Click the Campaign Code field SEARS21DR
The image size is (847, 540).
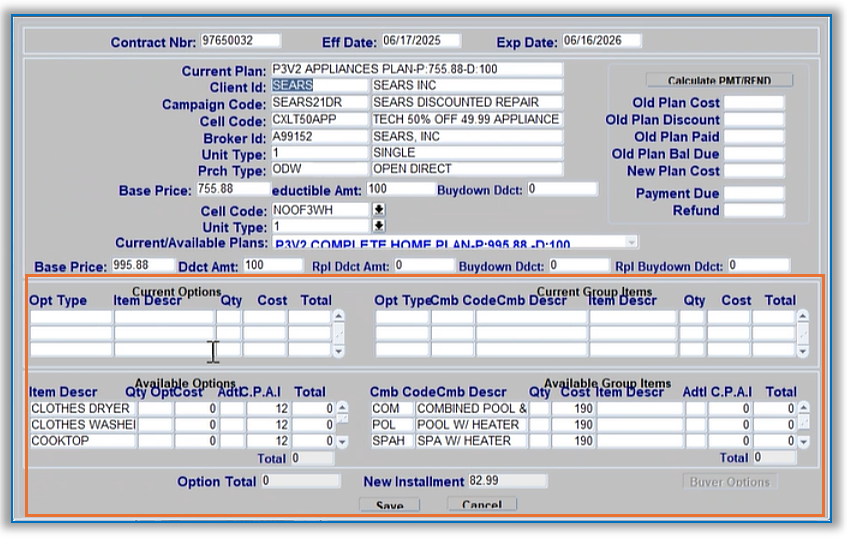click(x=319, y=103)
